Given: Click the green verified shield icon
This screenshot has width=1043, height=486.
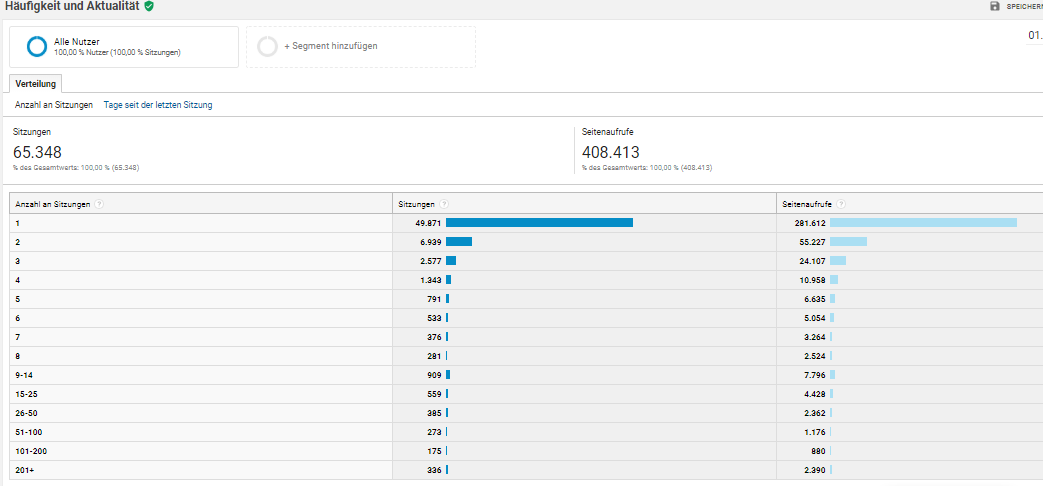Looking at the screenshot, I should [x=149, y=6].
